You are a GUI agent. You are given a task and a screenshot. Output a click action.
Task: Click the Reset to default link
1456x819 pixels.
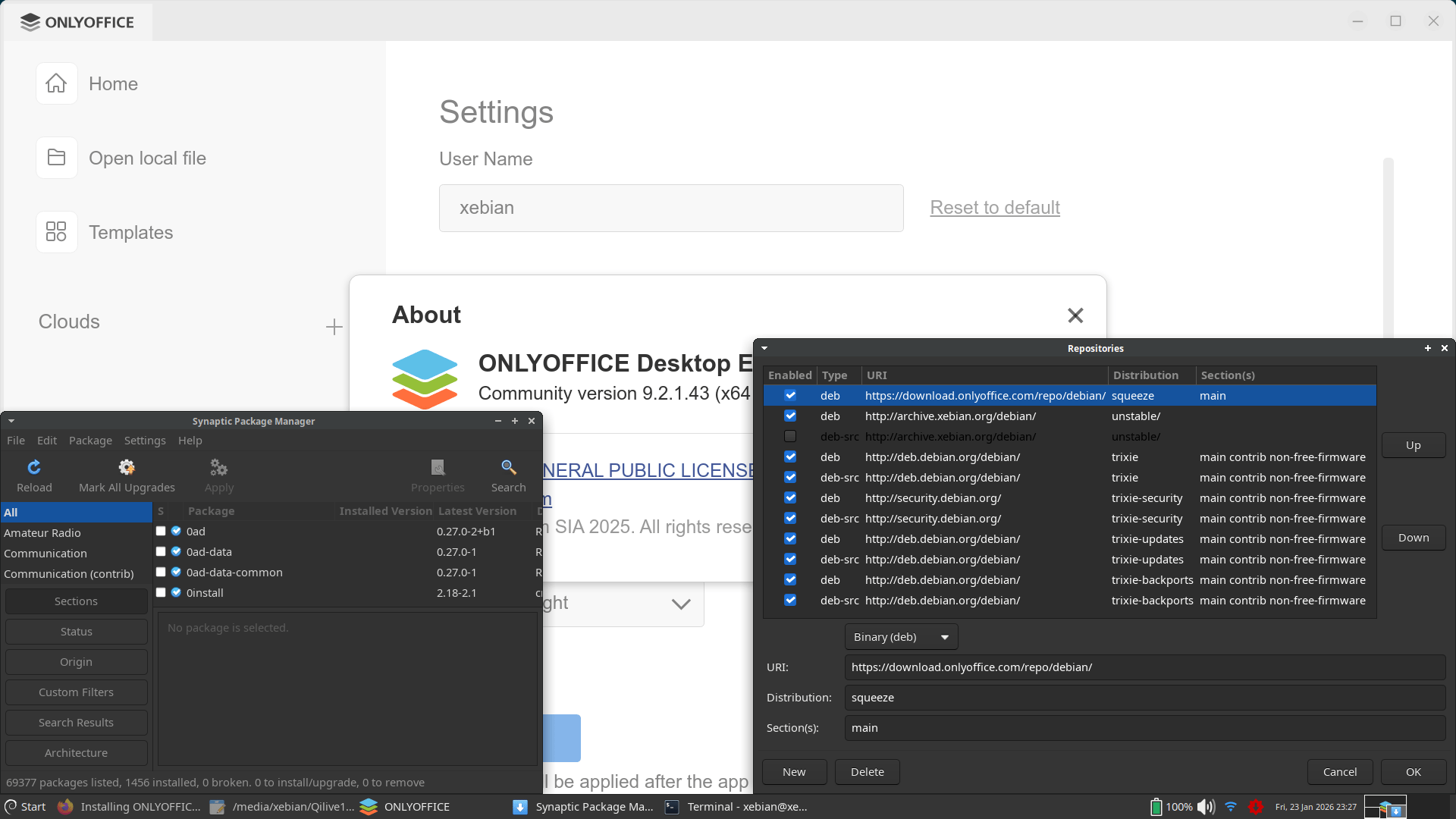pyautogui.click(x=994, y=208)
